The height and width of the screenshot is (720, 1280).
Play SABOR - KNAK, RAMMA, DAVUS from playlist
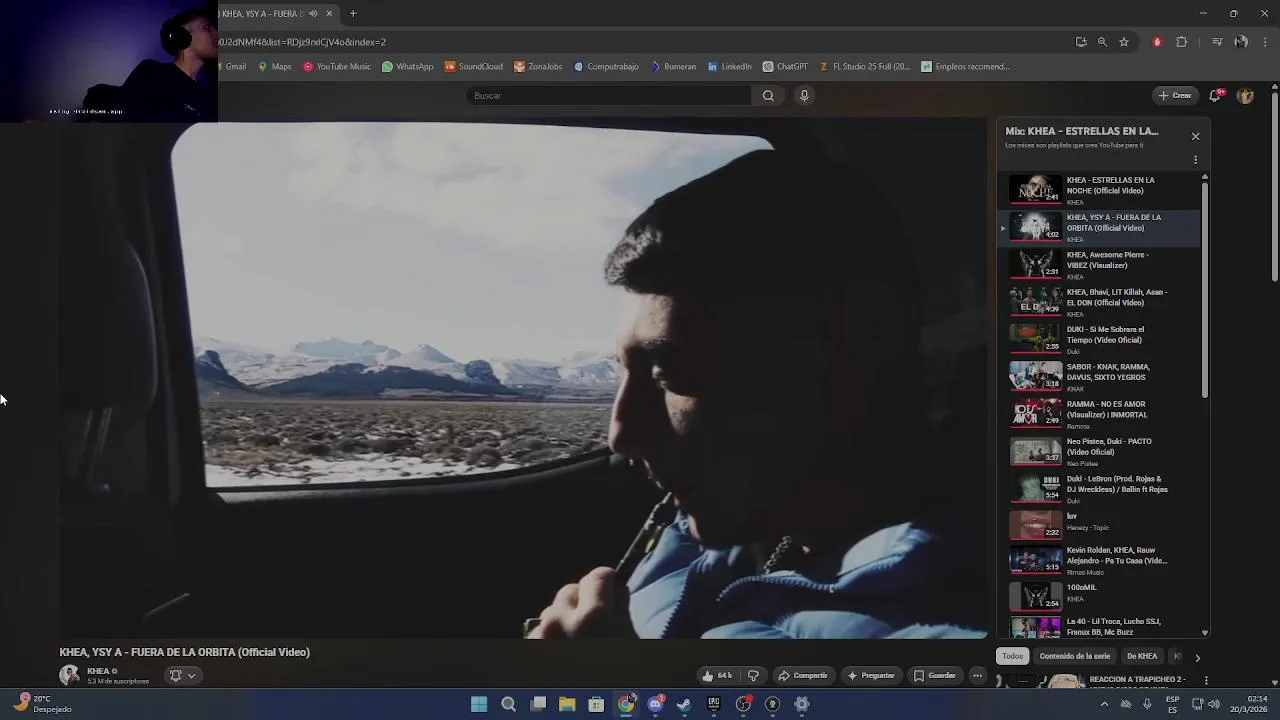pyautogui.click(x=1100, y=377)
